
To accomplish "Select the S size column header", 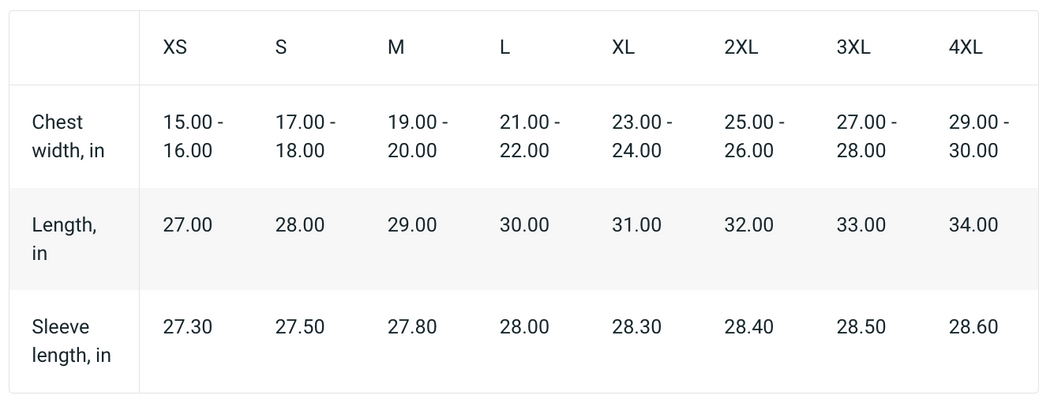I will point(281,48).
